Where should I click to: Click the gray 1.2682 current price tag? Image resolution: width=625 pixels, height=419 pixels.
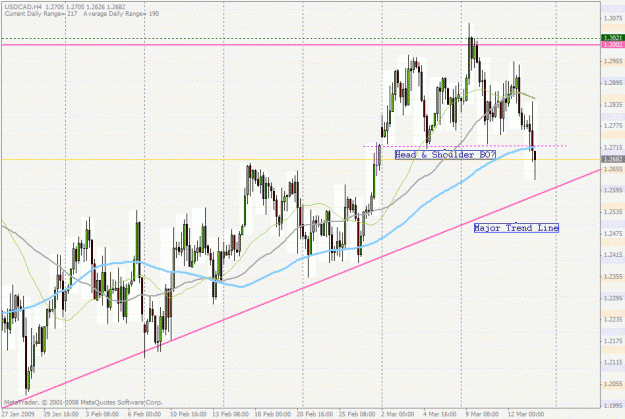[613, 159]
